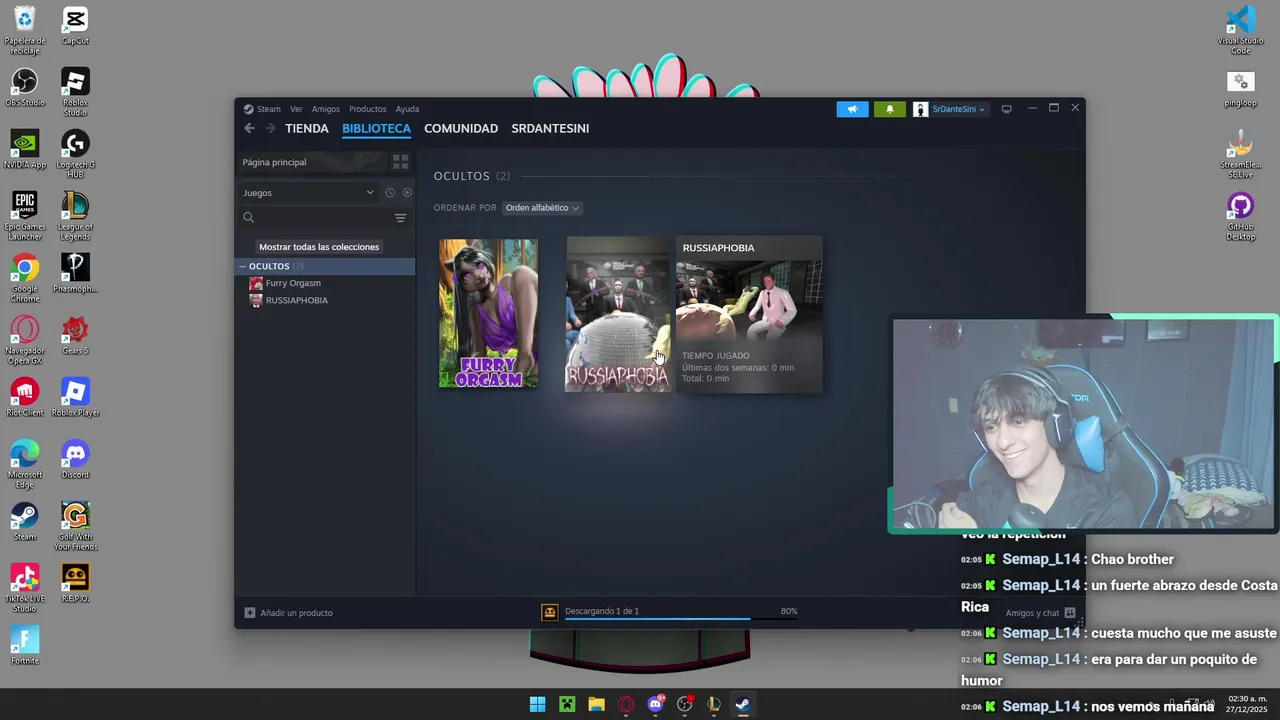Open Microsoft Edge desktop shortcut

tap(25, 464)
